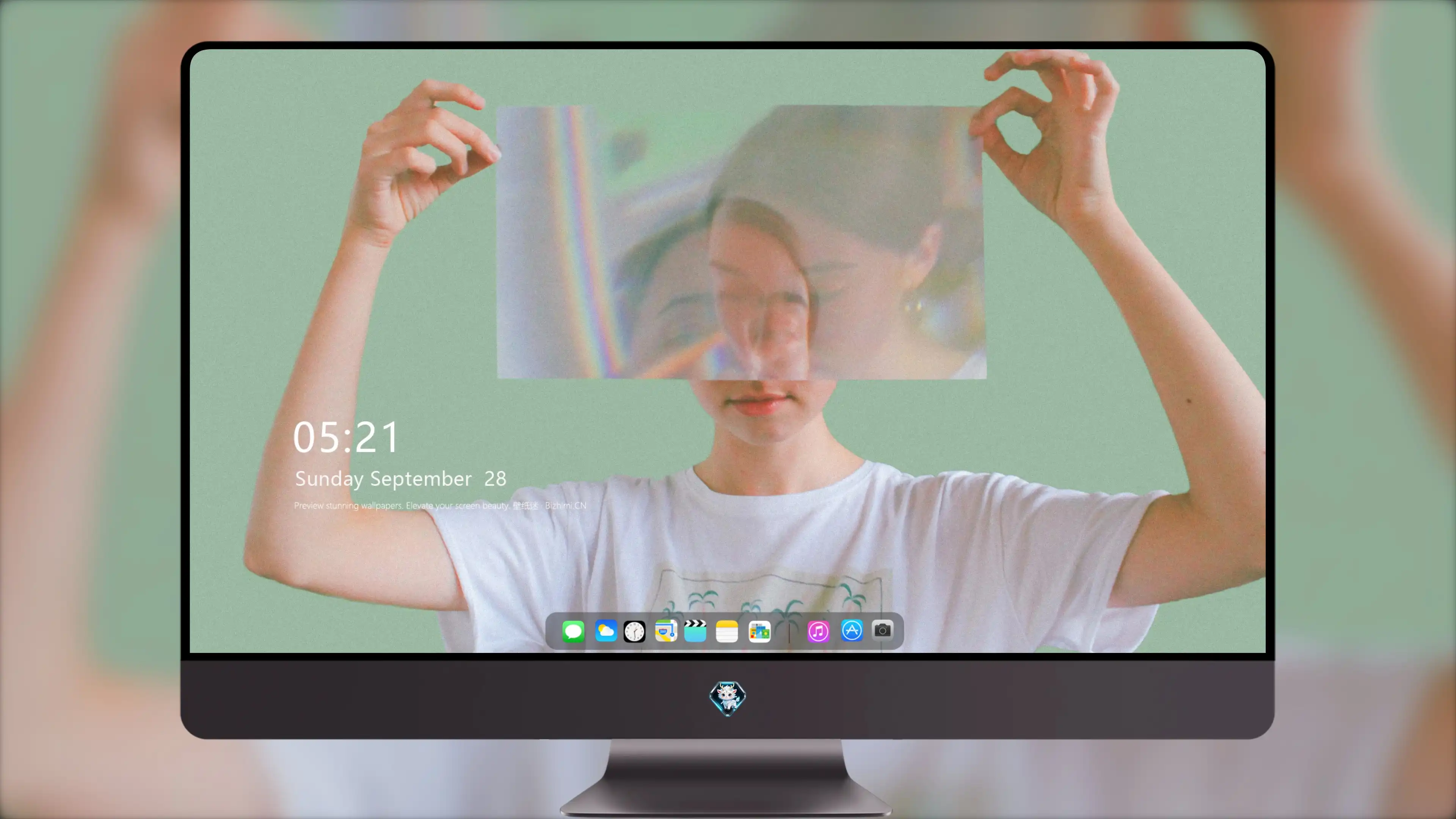Click the Preview stunning wallpapers tagline text
The image size is (1456, 819).
click(440, 505)
